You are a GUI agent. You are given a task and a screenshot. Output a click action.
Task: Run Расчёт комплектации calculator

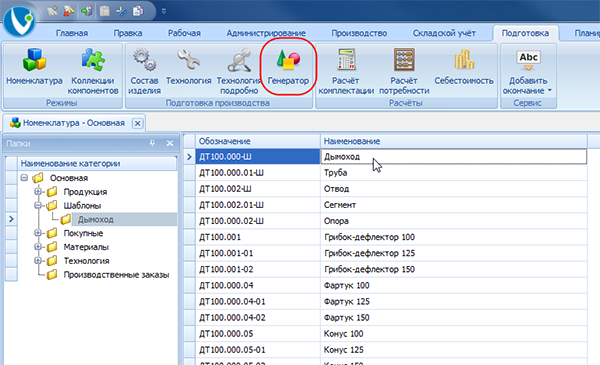click(x=346, y=70)
